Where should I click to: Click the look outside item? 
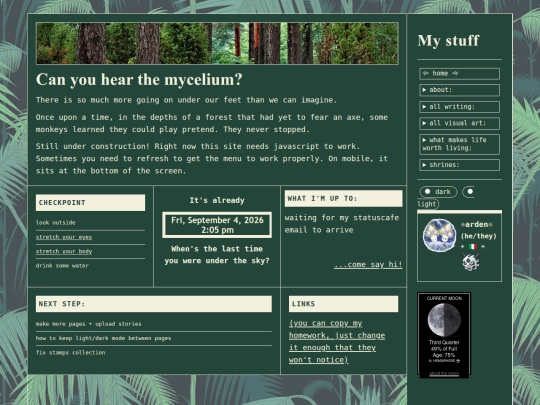55,222
